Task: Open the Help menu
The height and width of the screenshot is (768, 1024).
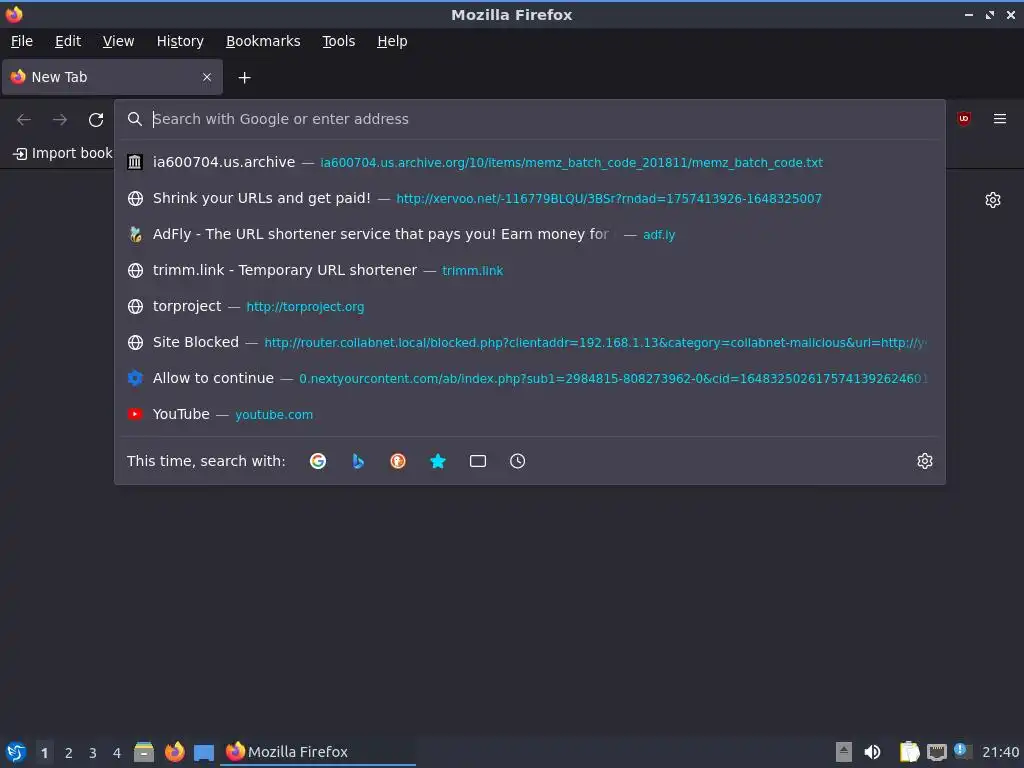Action: pyautogui.click(x=392, y=41)
